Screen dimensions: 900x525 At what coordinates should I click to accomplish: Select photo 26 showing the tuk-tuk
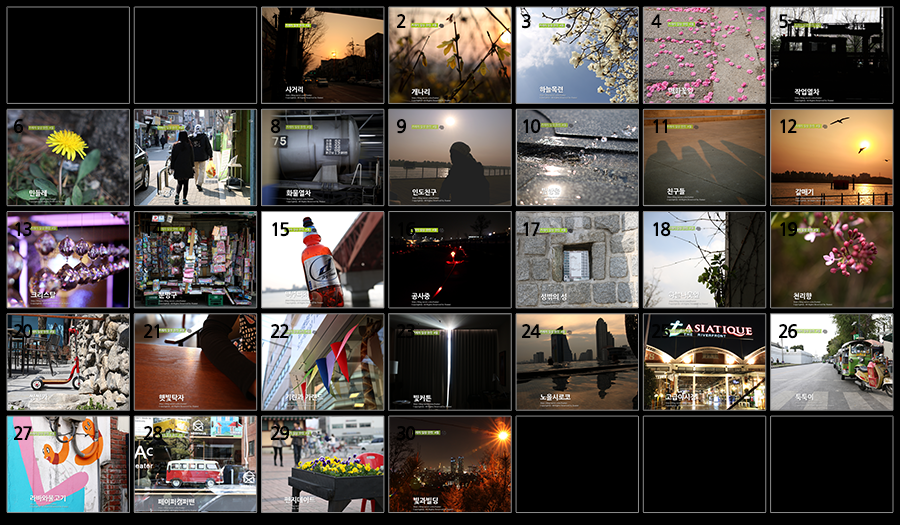(x=831, y=362)
